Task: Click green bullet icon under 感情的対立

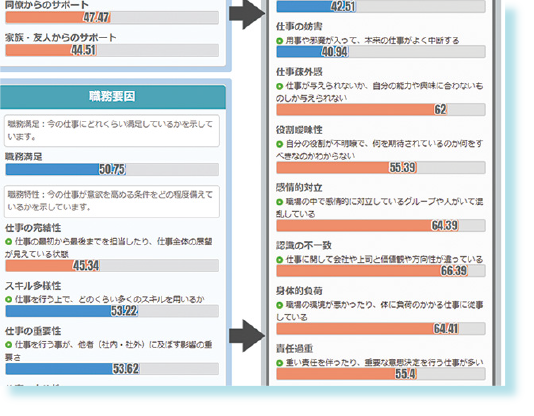Action: pos(280,202)
